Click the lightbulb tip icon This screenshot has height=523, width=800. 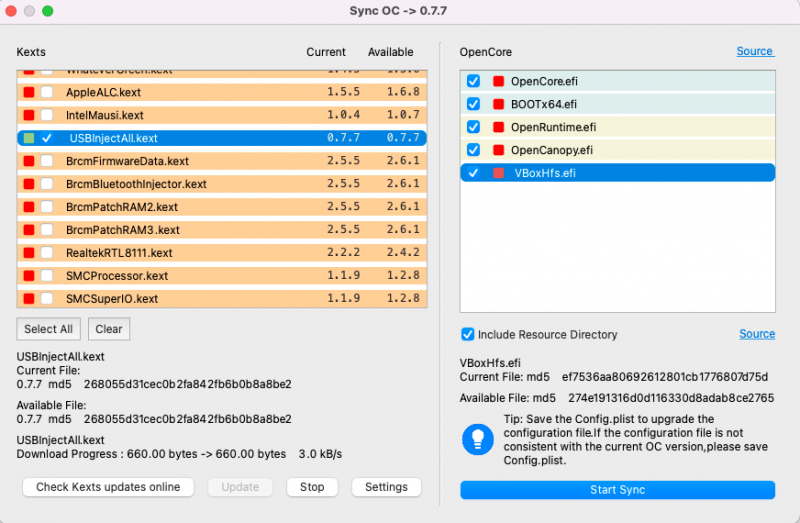pos(479,438)
